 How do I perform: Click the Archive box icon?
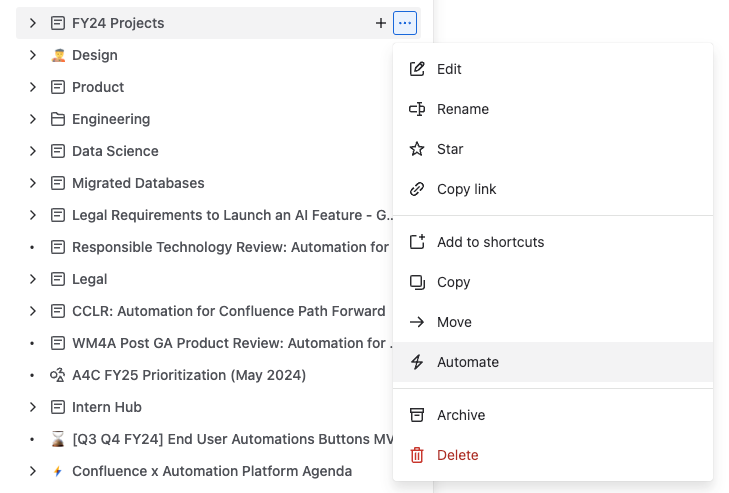click(x=418, y=415)
